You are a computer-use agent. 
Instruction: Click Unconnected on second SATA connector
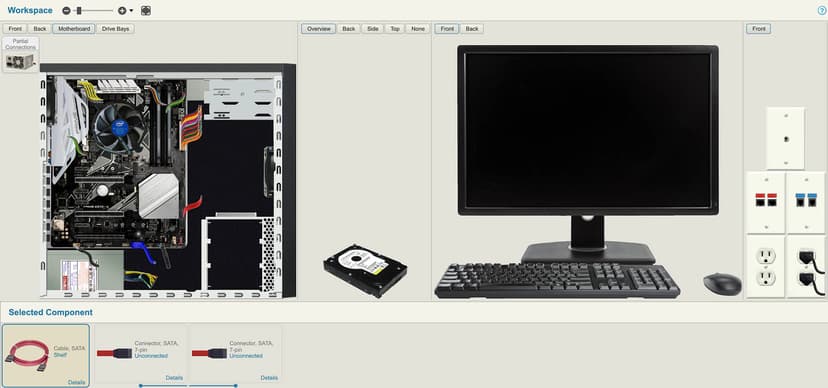[x=246, y=356]
